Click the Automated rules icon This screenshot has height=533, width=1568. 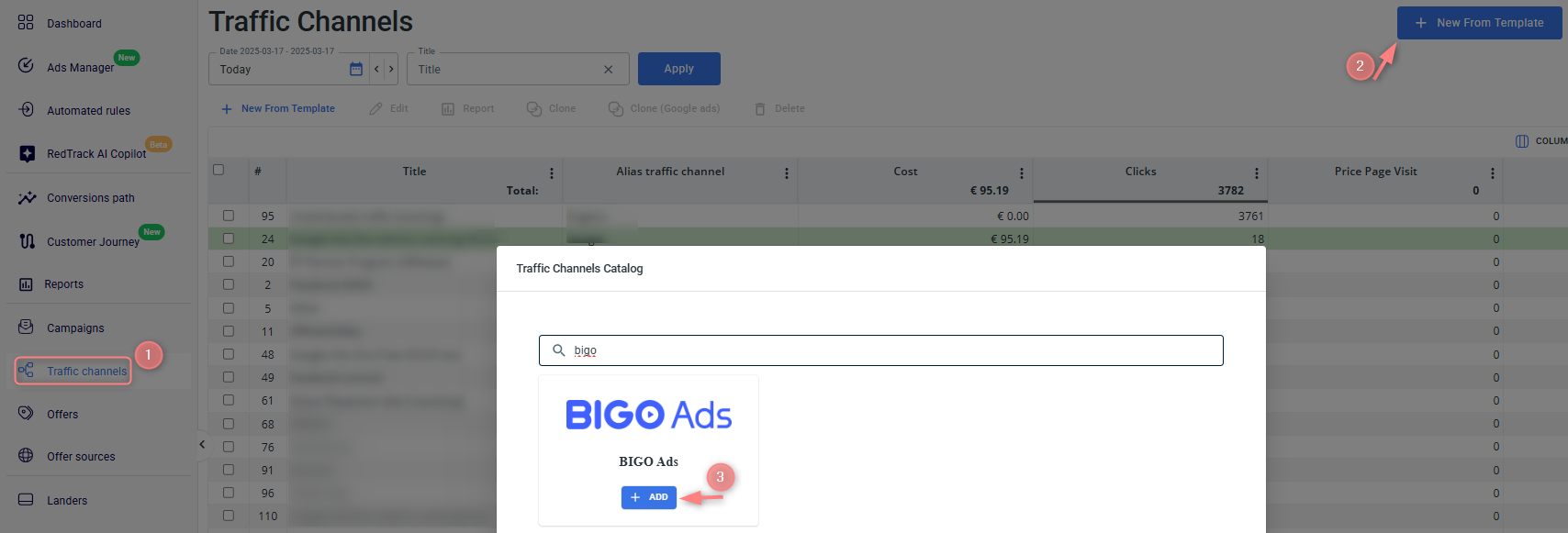tap(27, 110)
